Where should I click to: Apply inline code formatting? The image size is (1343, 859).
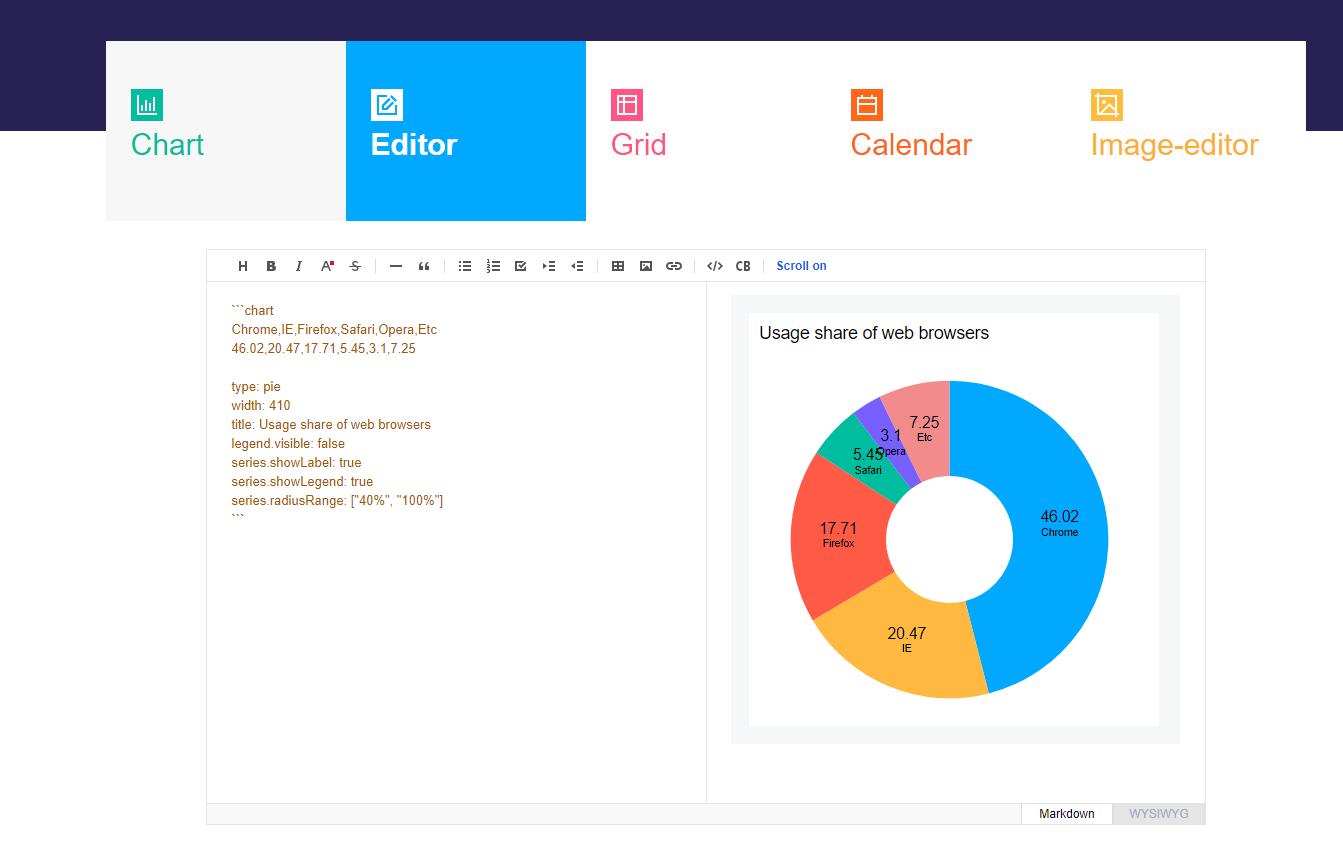click(715, 266)
